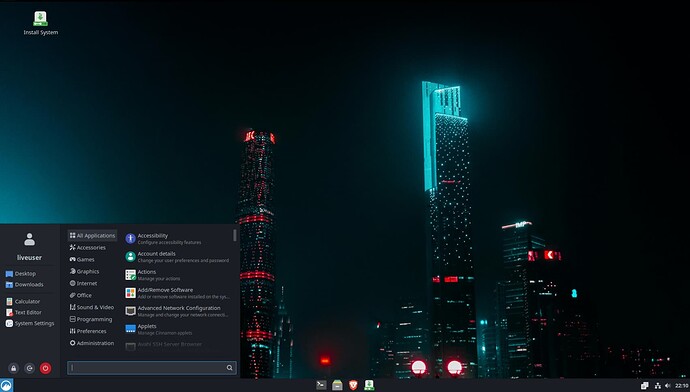
Task: Click the window overview tray icon
Action: 644,385
